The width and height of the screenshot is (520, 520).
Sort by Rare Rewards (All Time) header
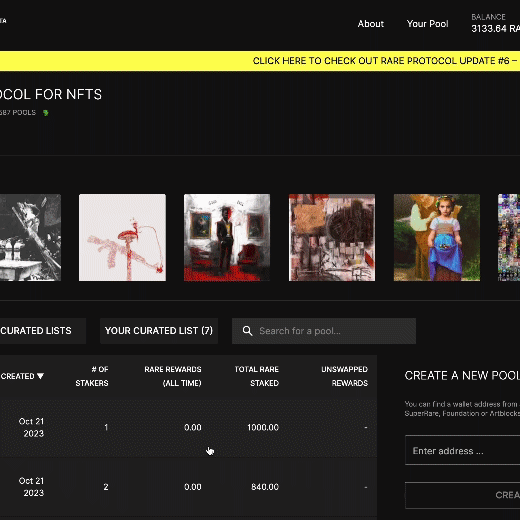pyautogui.click(x=173, y=376)
